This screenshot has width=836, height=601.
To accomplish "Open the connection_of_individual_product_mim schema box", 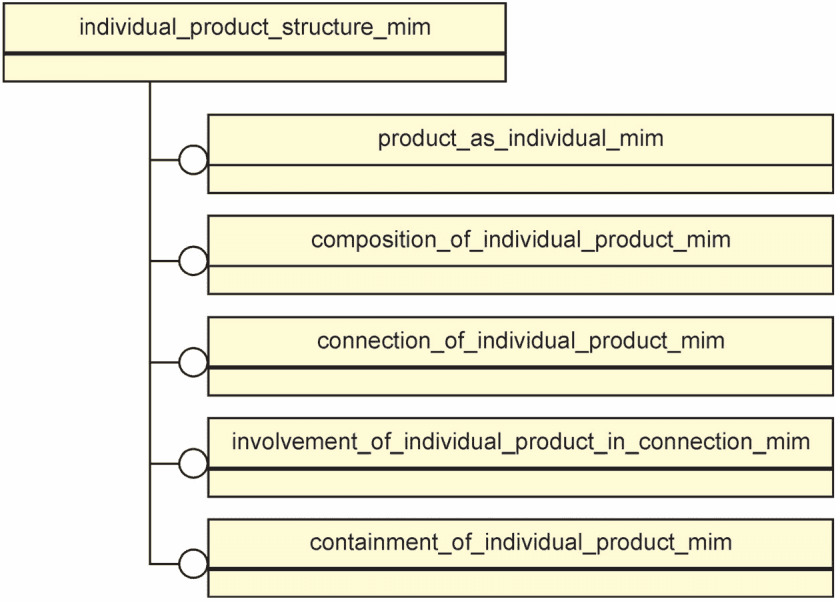I will [x=520, y=356].
